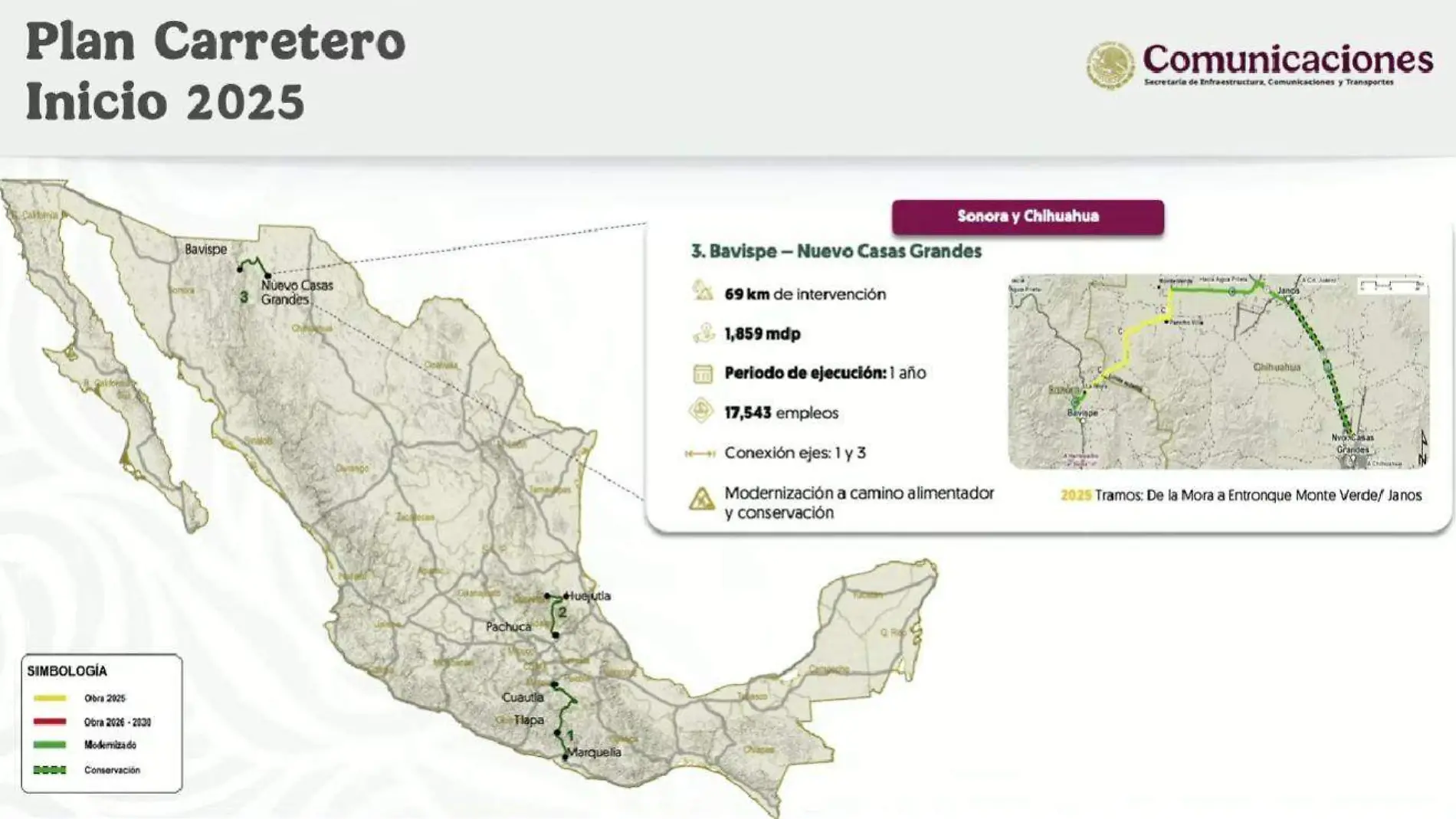Pick the green Modernizado legend line
This screenshot has width=1456, height=819.
(50, 745)
